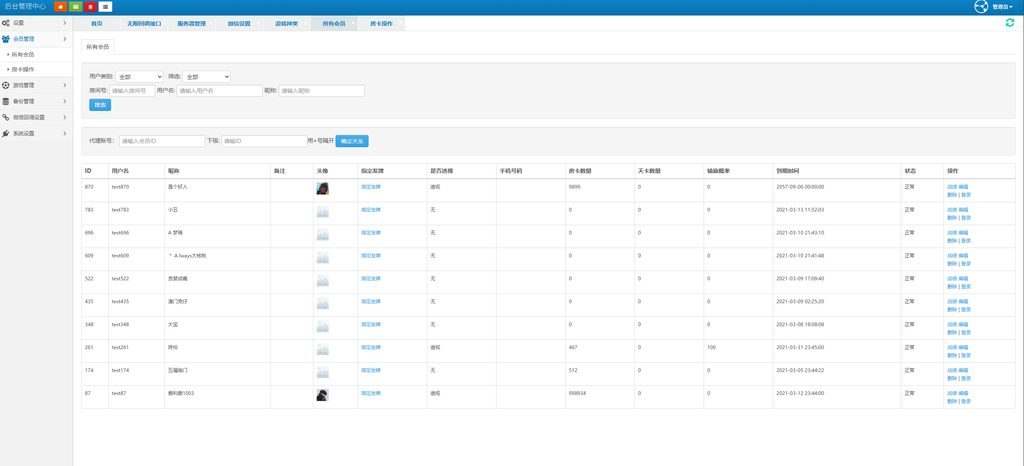The height and width of the screenshot is (466, 1024).
Task: Open the 用户类别 dropdown
Action: (x=139, y=77)
